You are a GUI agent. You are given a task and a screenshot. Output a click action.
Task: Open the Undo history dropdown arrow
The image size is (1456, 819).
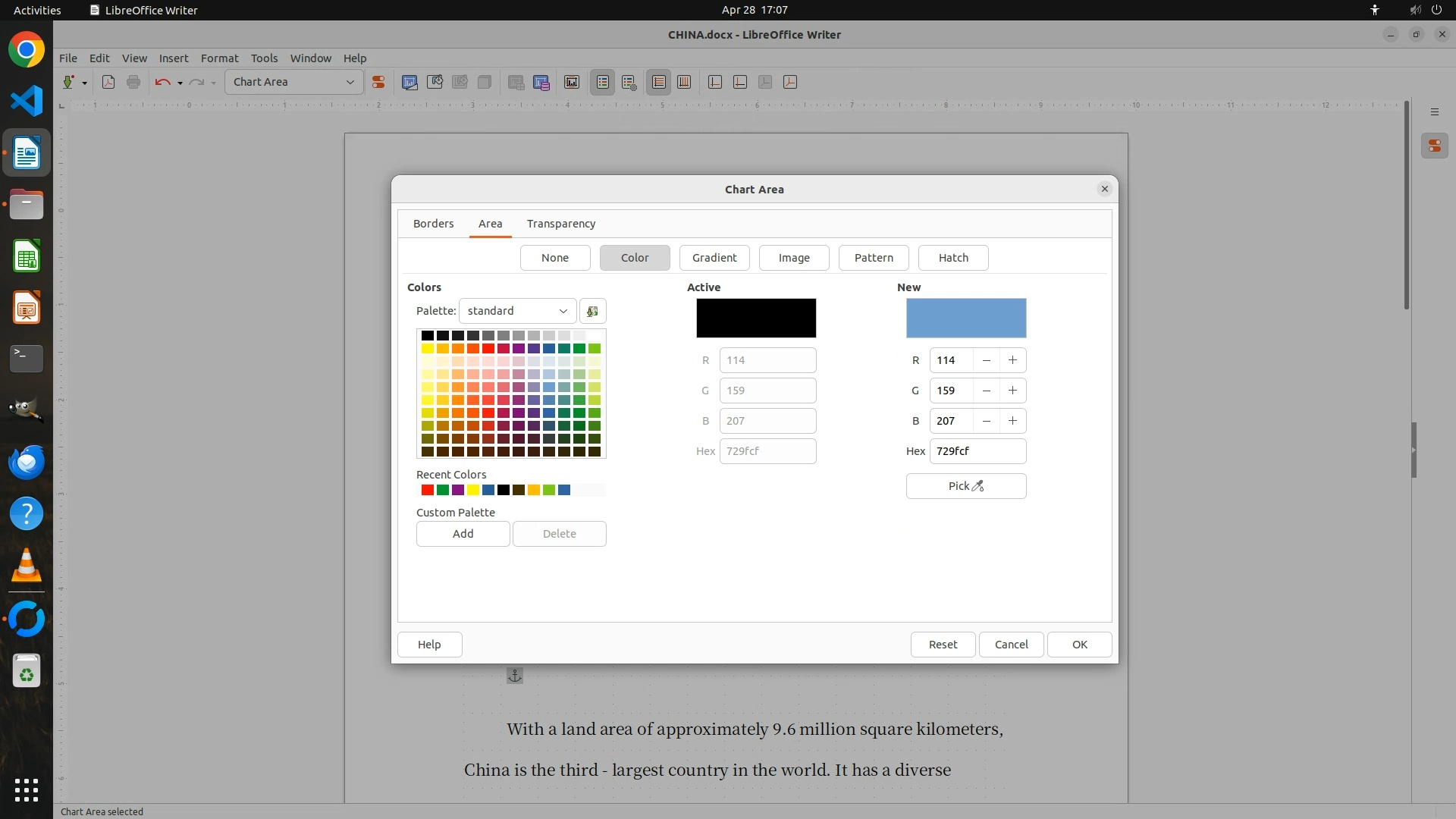[x=180, y=83]
